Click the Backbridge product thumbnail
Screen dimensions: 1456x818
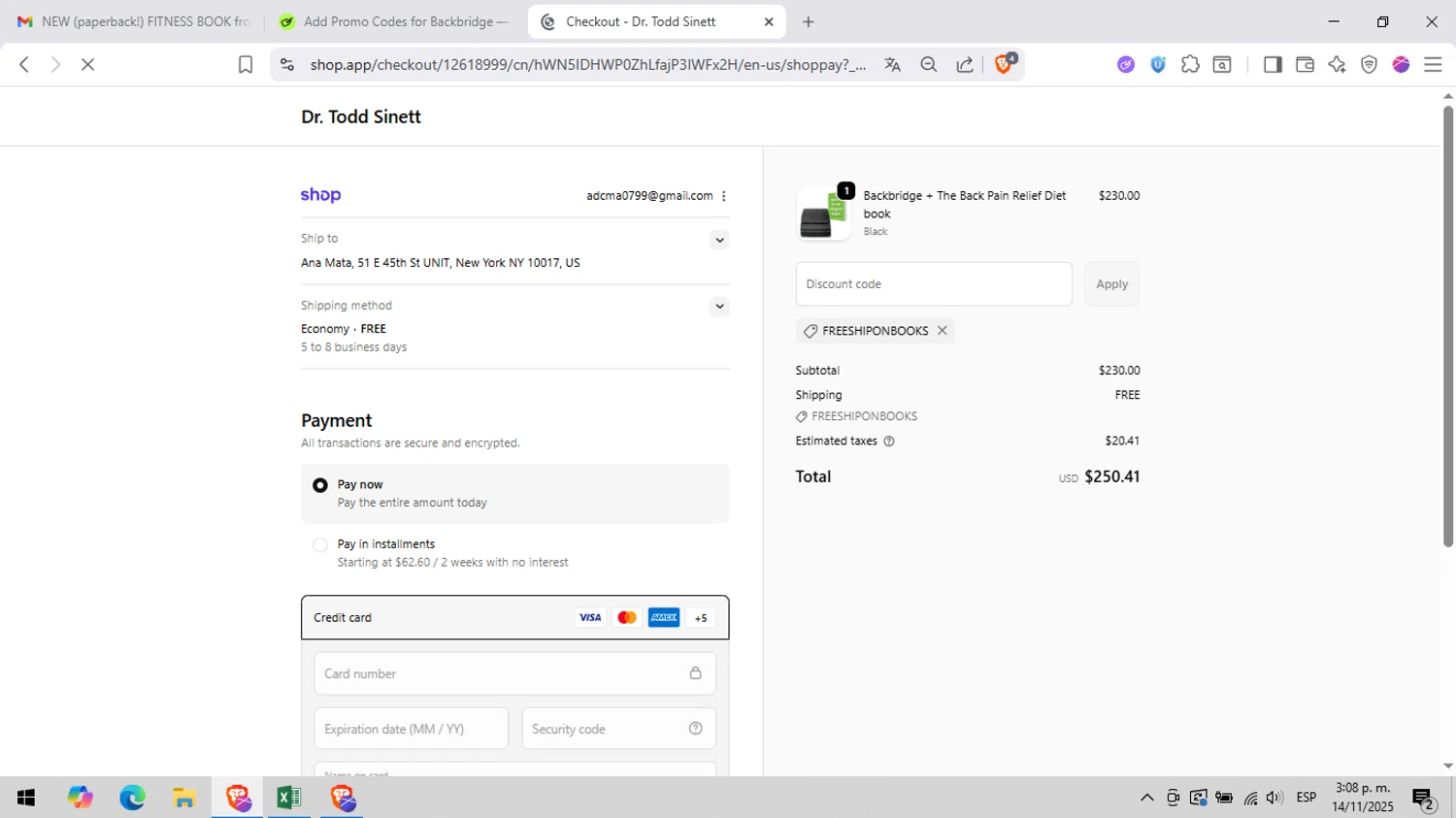point(824,213)
